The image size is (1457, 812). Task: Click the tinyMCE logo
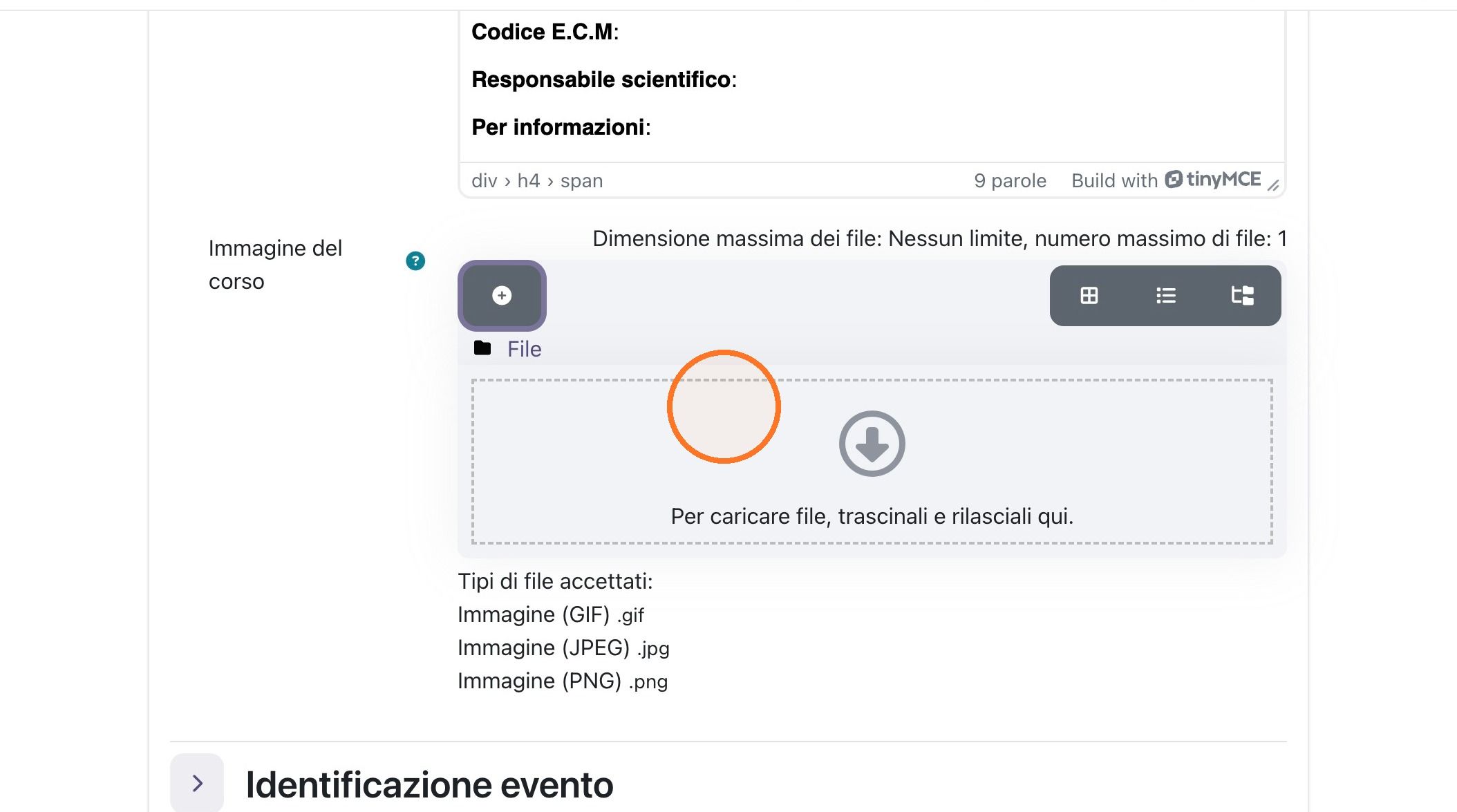coord(1213,180)
